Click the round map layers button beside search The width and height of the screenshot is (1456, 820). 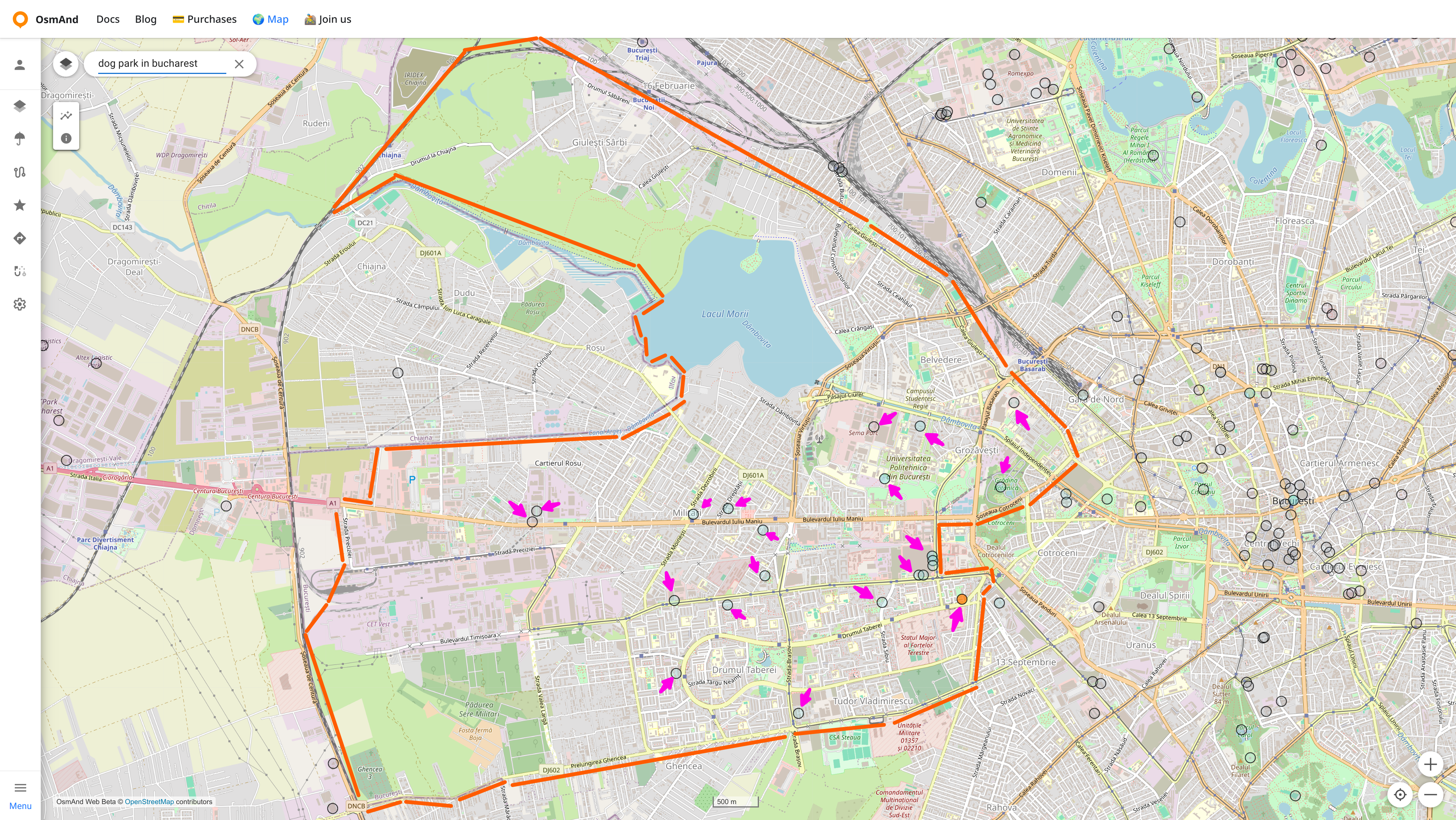[66, 63]
